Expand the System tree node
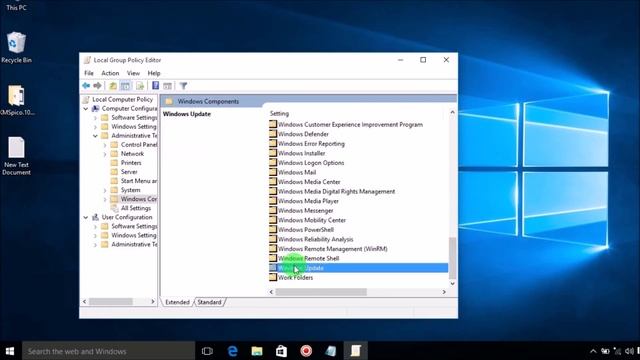 [105, 190]
